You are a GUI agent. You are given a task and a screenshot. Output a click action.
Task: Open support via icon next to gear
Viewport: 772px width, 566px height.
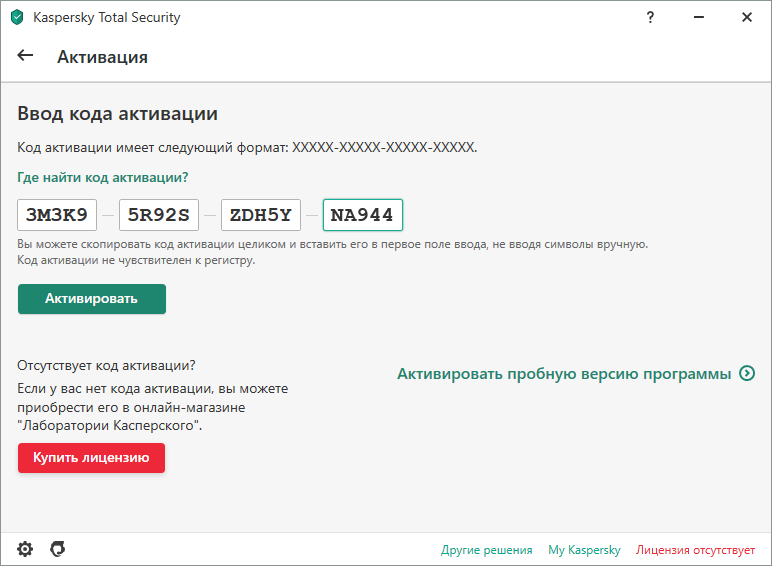pyautogui.click(x=58, y=549)
